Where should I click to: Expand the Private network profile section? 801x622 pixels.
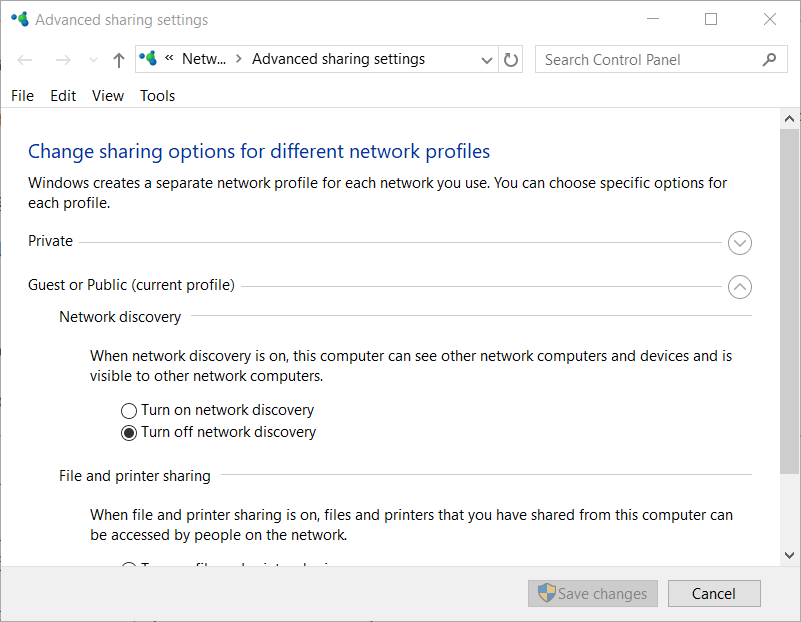740,242
